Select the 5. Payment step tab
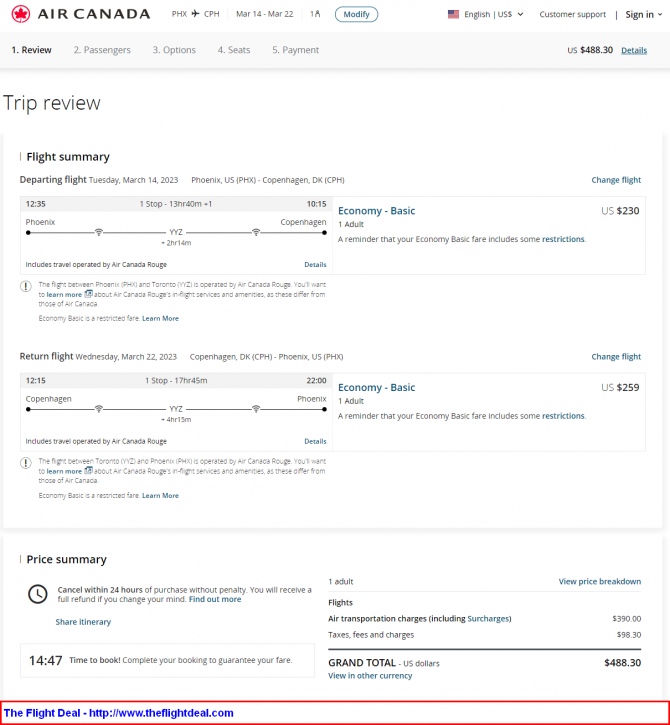The height and width of the screenshot is (725, 670). (x=295, y=50)
